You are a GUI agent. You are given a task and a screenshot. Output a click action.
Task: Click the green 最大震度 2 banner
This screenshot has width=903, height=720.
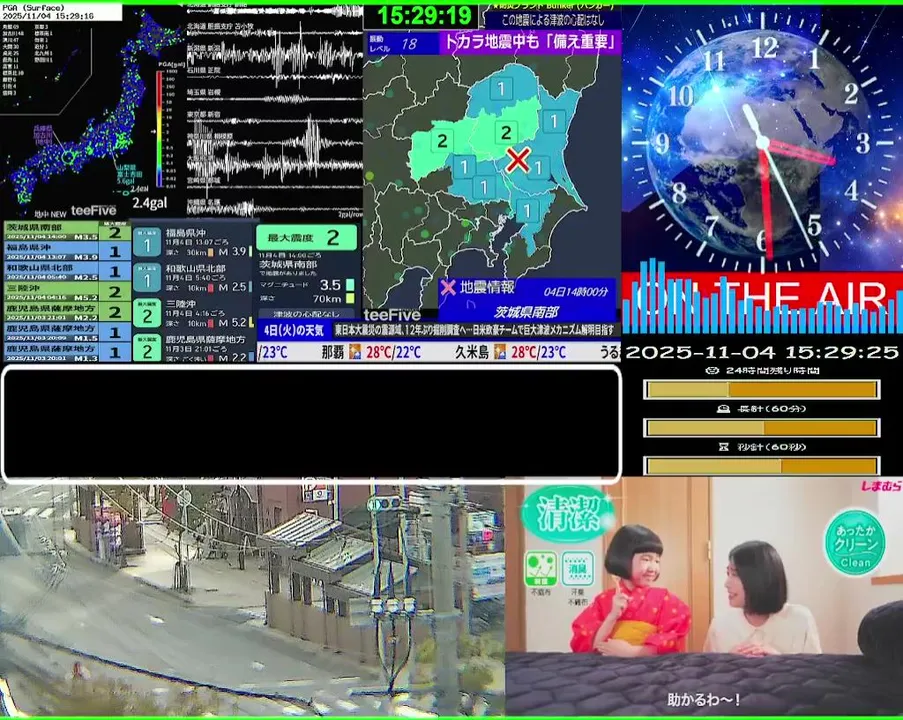click(x=306, y=237)
